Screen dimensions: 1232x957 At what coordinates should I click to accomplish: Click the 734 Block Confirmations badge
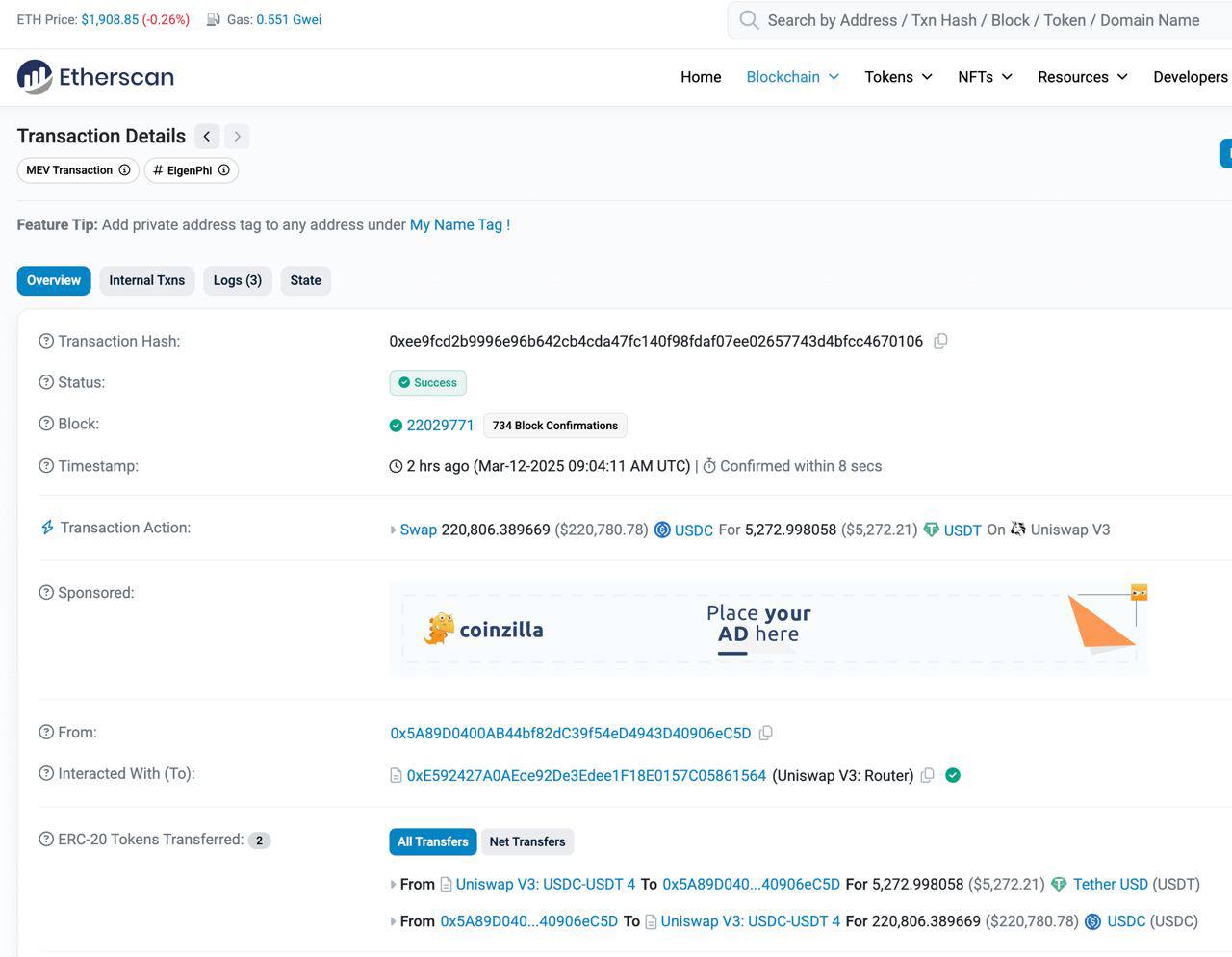555,426
